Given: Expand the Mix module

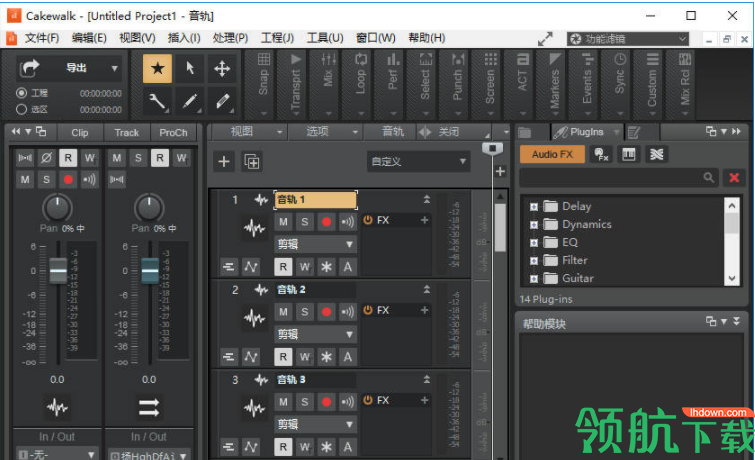Looking at the screenshot, I should [328, 85].
